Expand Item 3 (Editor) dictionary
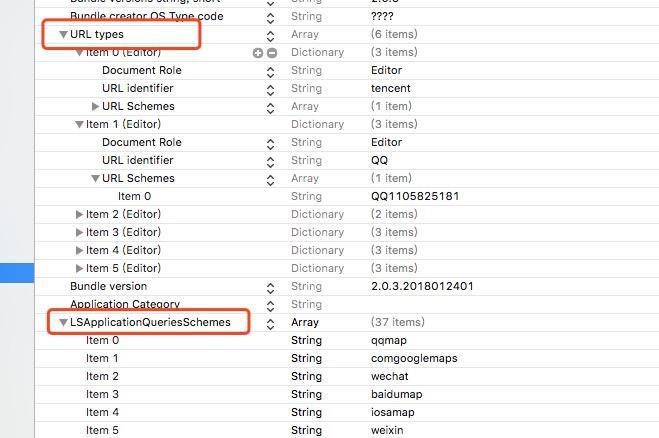The height and width of the screenshot is (438, 659). [x=79, y=232]
